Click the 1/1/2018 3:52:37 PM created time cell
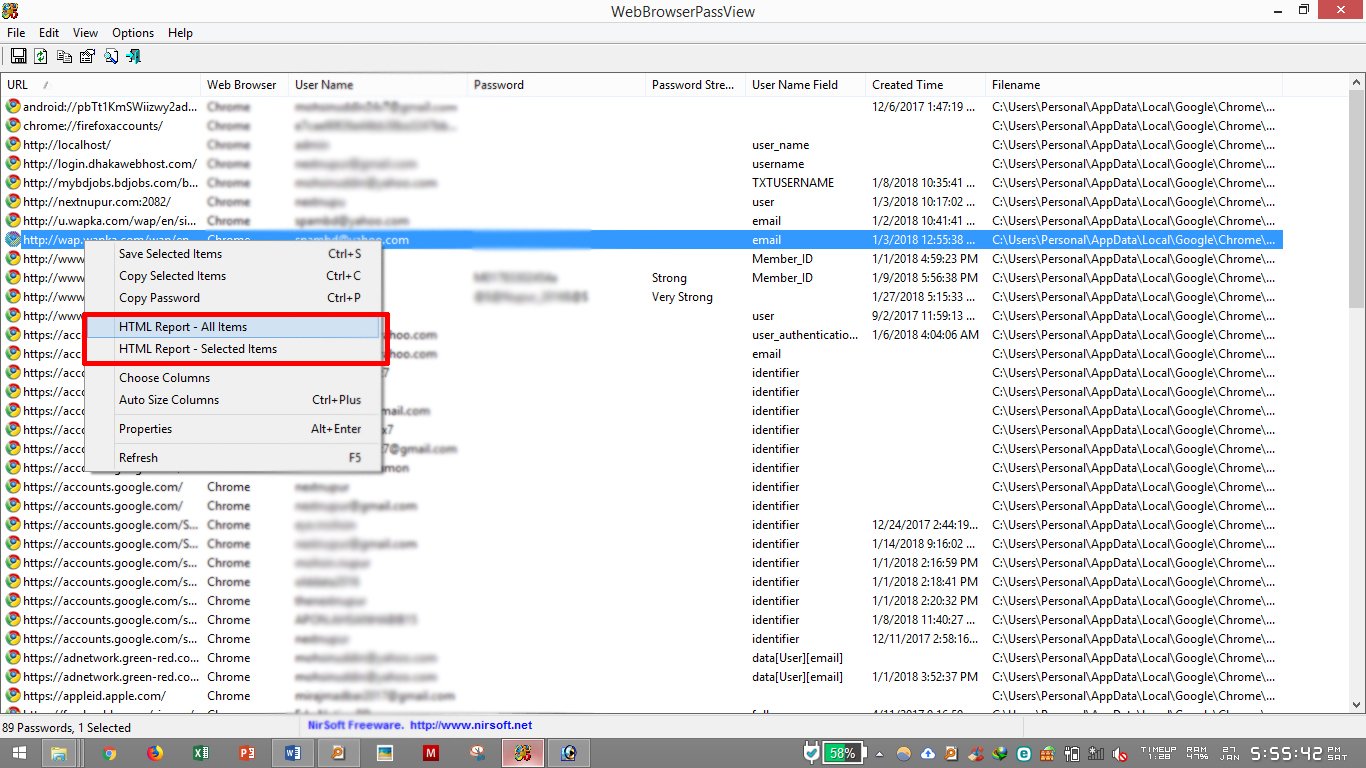1366x768 pixels. (925, 677)
